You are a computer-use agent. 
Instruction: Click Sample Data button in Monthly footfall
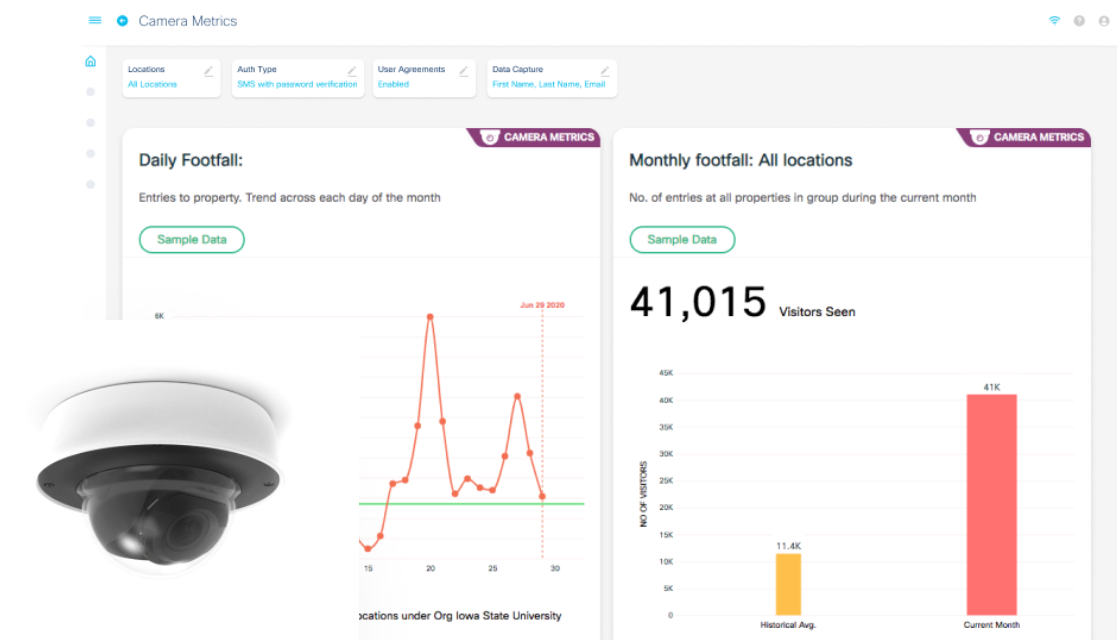[681, 240]
